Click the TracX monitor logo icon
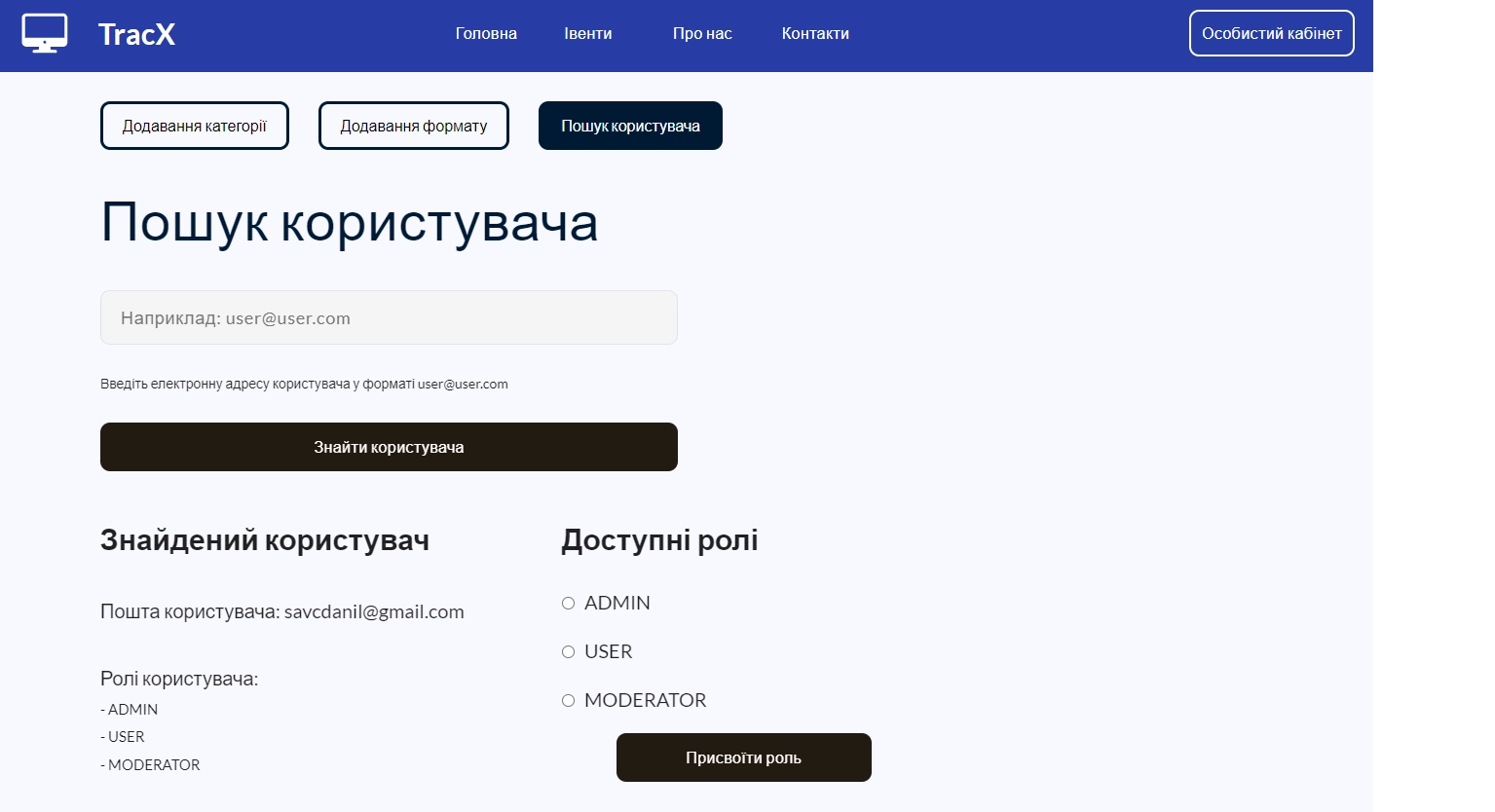The height and width of the screenshot is (812, 1495). pos(44,32)
